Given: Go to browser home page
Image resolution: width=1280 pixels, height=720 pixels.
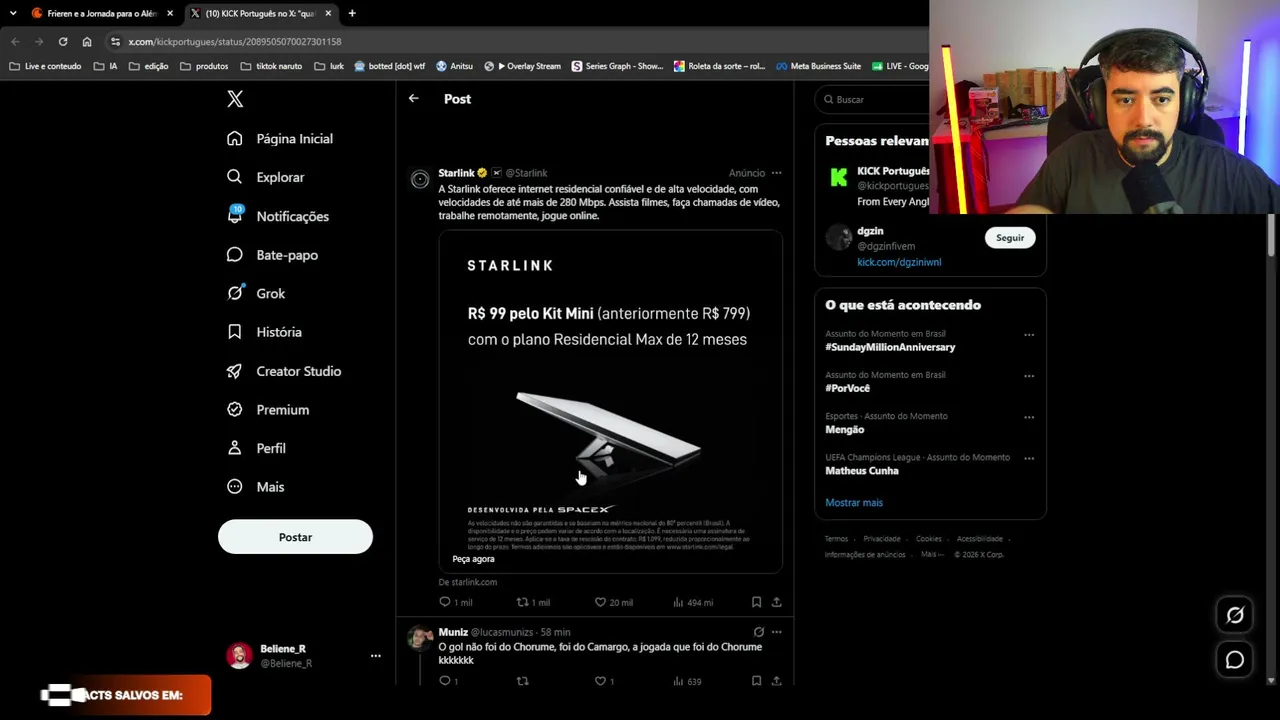Looking at the screenshot, I should click(87, 41).
